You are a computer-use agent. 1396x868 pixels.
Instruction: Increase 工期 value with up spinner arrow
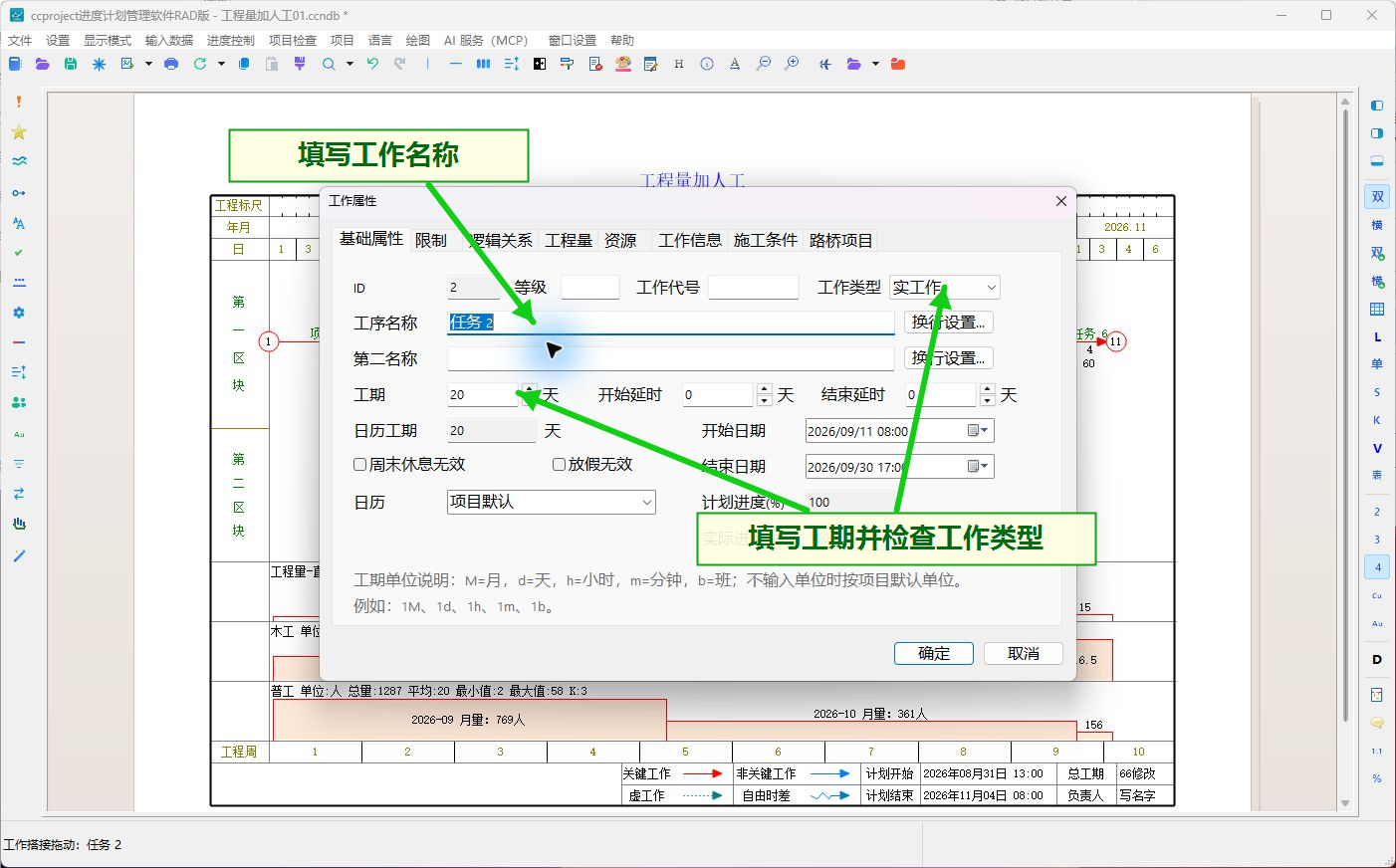(529, 389)
